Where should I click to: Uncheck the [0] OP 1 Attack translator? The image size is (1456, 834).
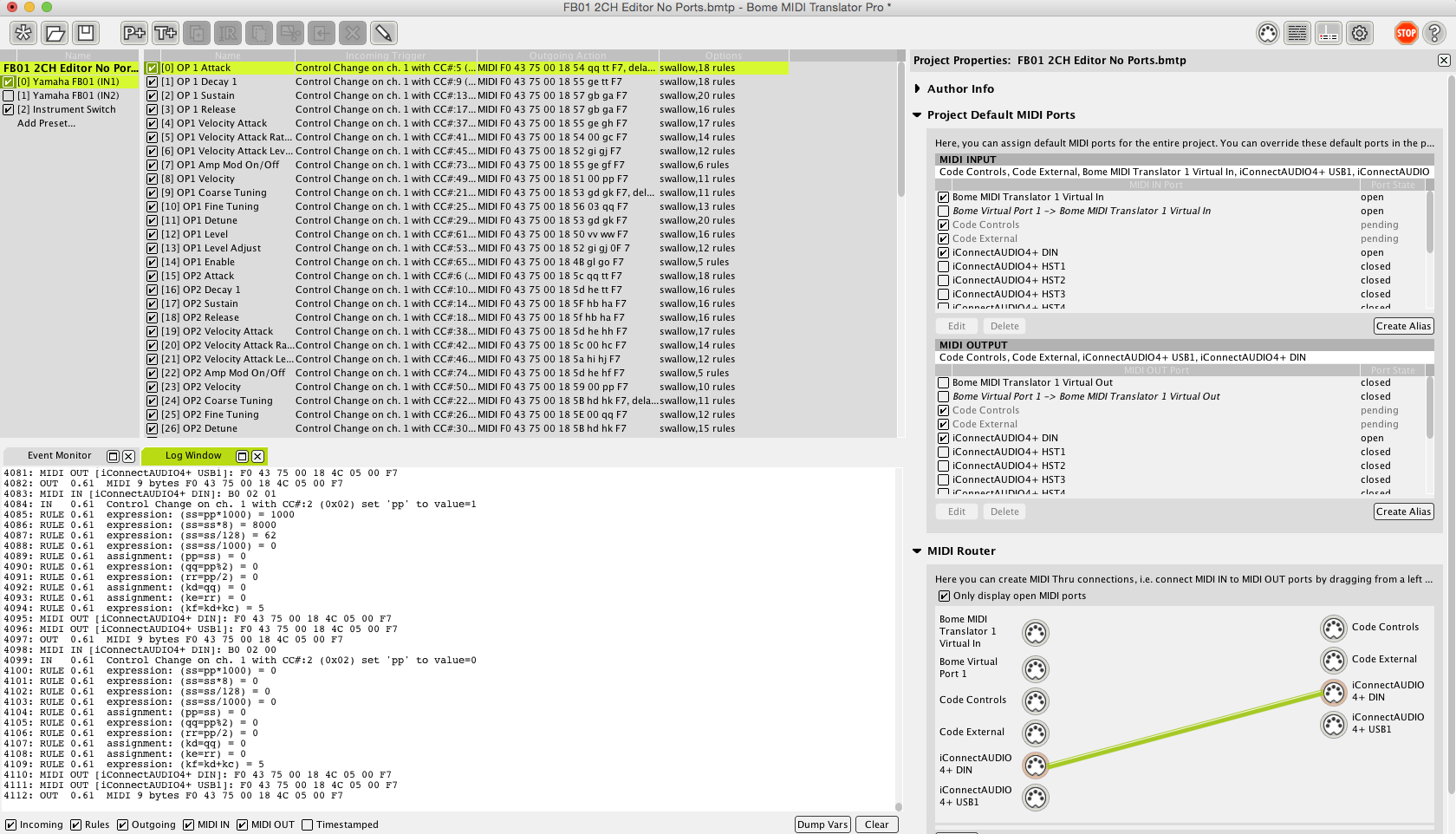coord(153,68)
